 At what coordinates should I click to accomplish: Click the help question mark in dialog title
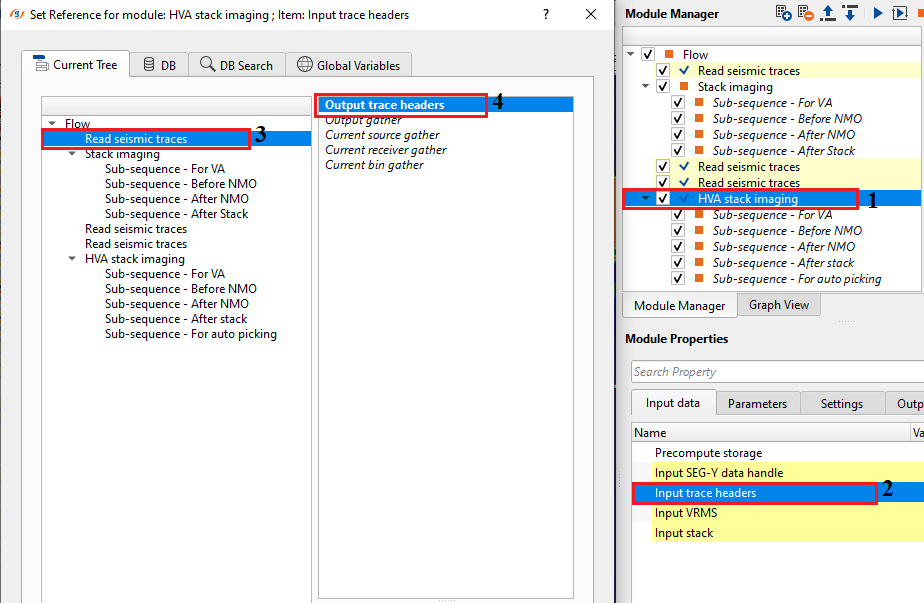coord(544,15)
